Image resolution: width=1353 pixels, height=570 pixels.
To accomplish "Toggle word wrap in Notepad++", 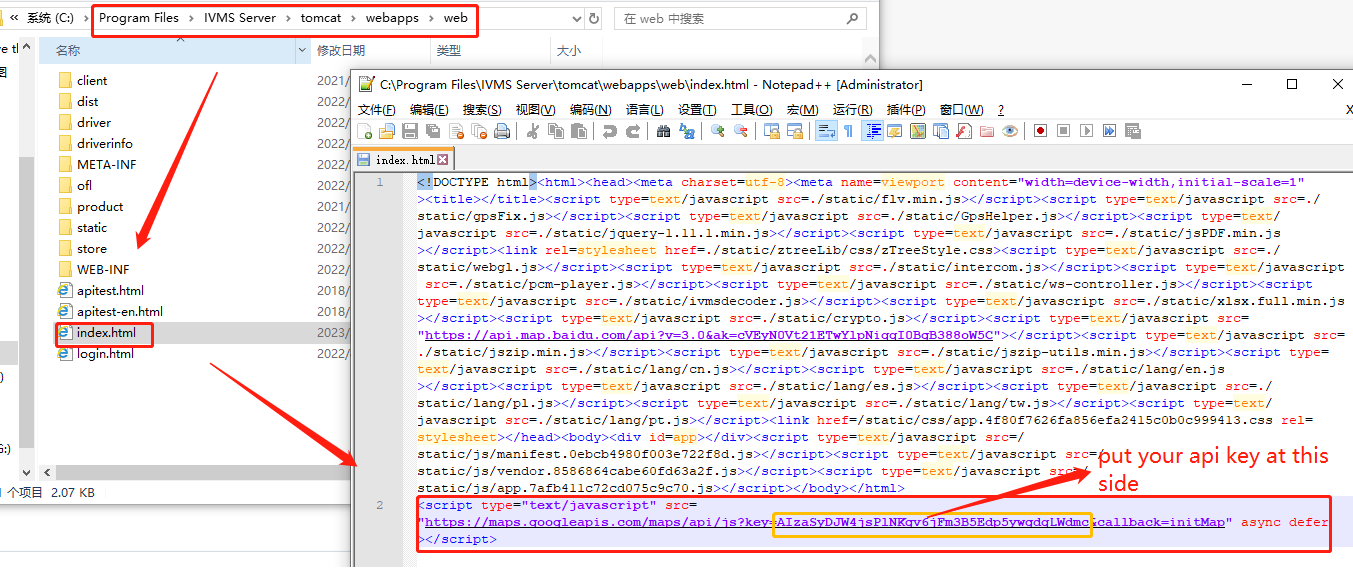I will tap(826, 131).
